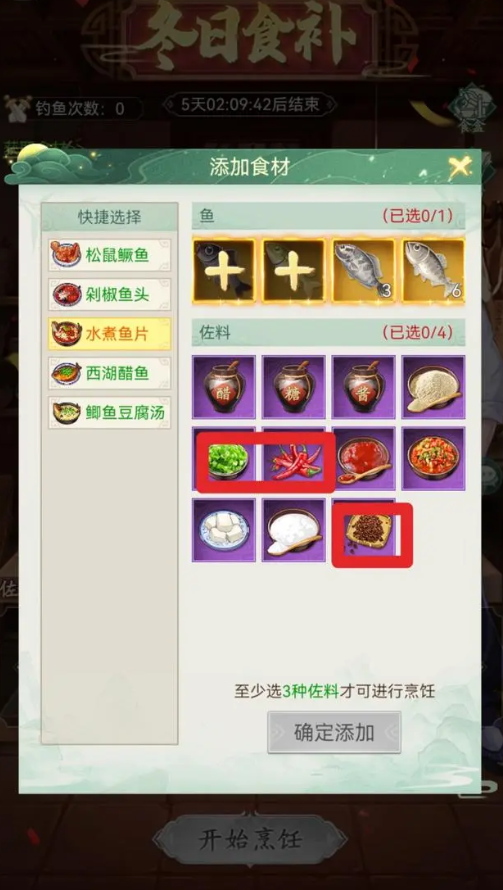The width and height of the screenshot is (503, 890).
Task: Confirm with the 确定添加 button
Action: tap(334, 732)
